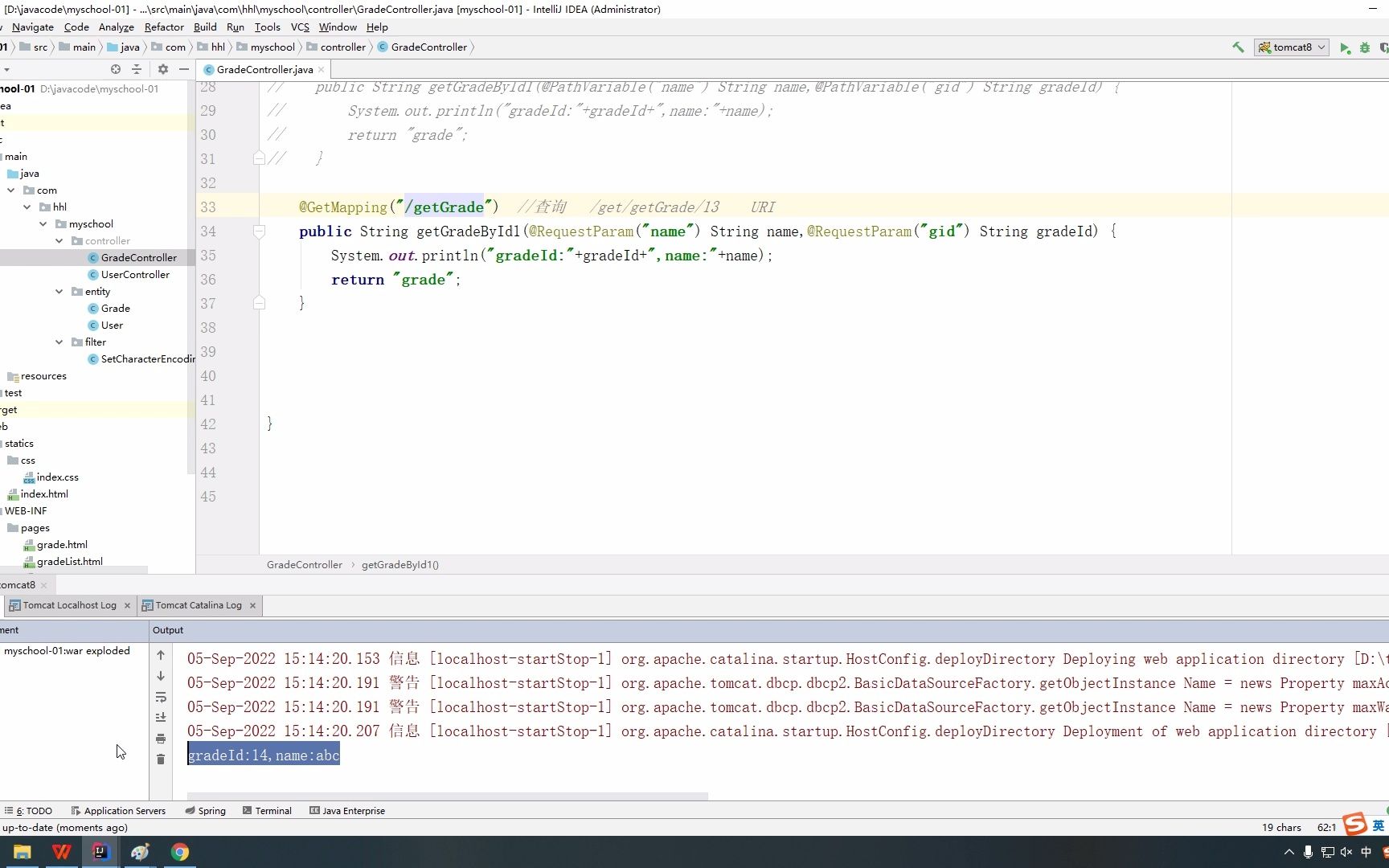
Task: Collapse the entity package node
Action: 59,292
